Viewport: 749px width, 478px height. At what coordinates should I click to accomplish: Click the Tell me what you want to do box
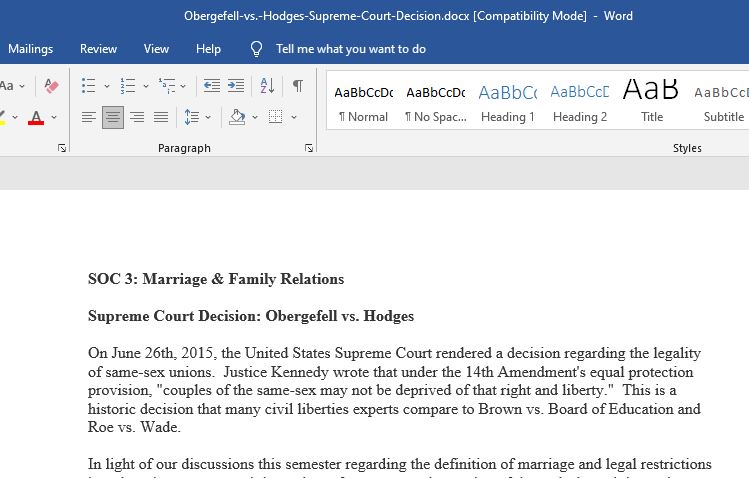[x=351, y=49]
